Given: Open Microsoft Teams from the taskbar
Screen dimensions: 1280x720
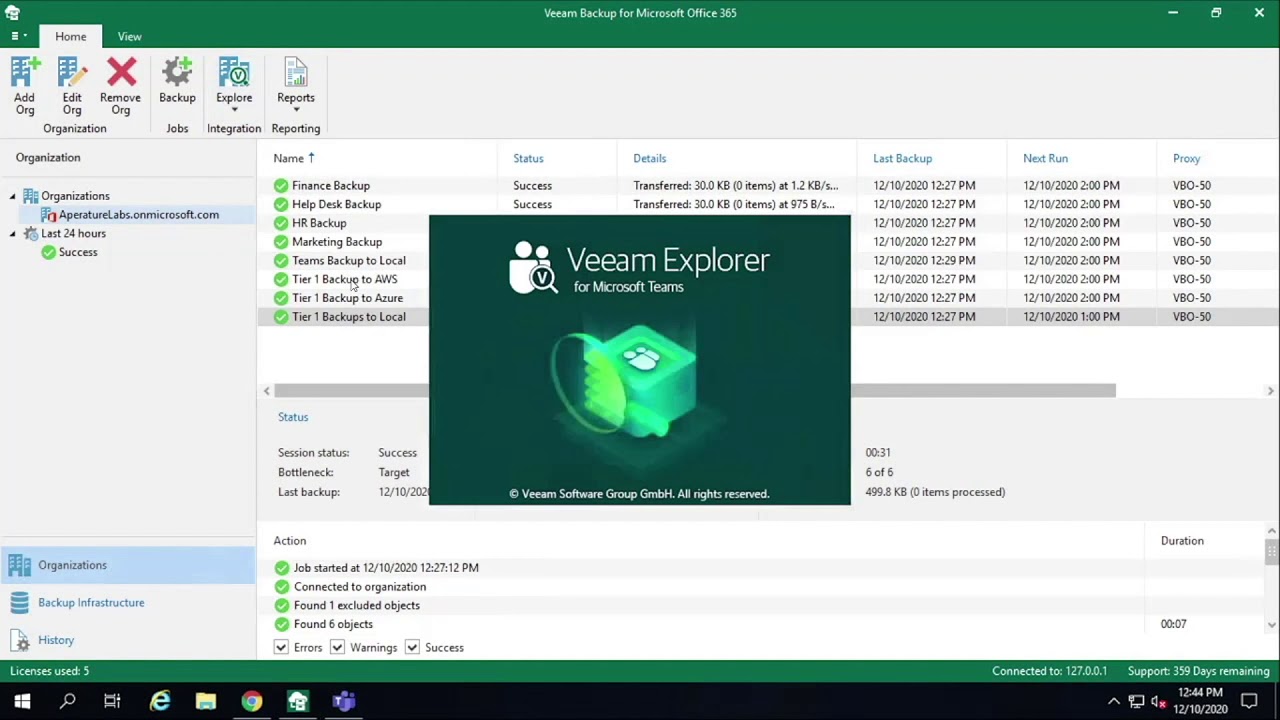Looking at the screenshot, I should 344,702.
